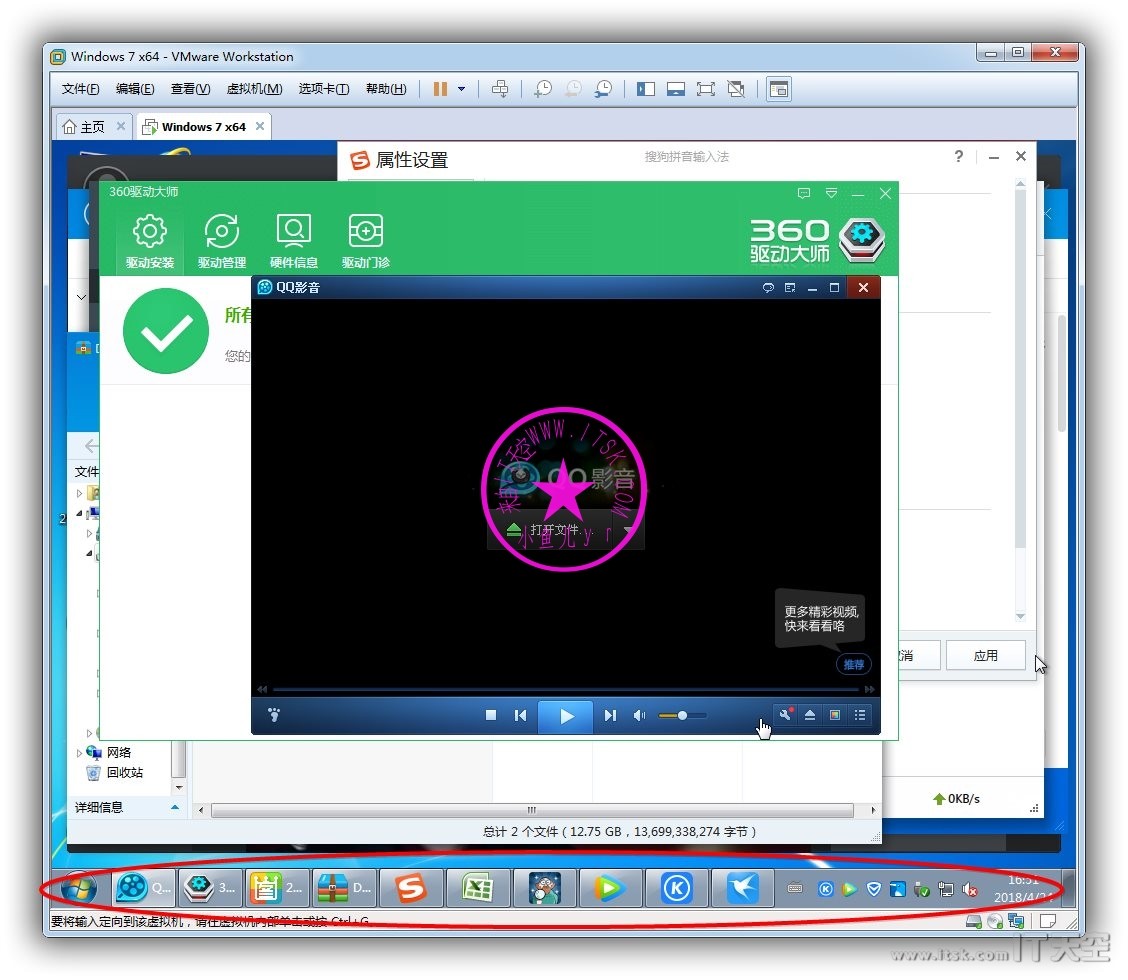The image size is (1128, 980).
Task: Toggle VMware pause virtual machine button
Action: point(440,89)
